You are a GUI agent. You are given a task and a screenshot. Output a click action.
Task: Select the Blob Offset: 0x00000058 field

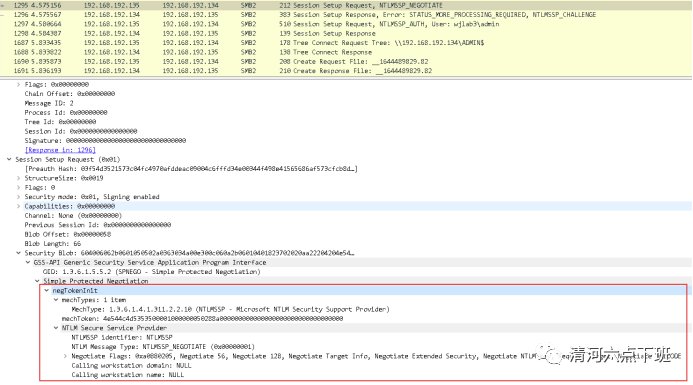pyautogui.click(x=68, y=234)
